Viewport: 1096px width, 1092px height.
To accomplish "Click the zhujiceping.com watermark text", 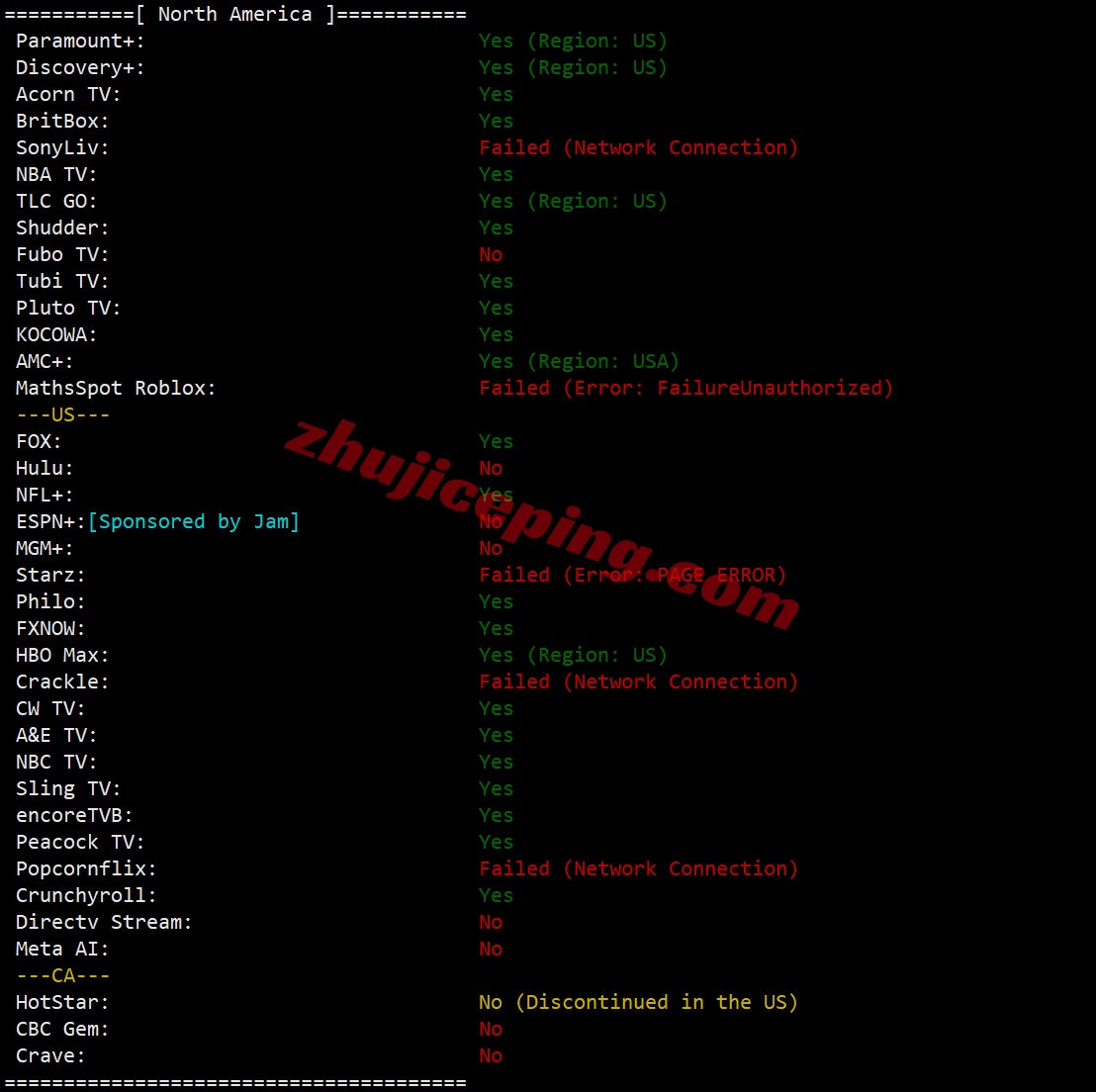I will click(542, 523).
